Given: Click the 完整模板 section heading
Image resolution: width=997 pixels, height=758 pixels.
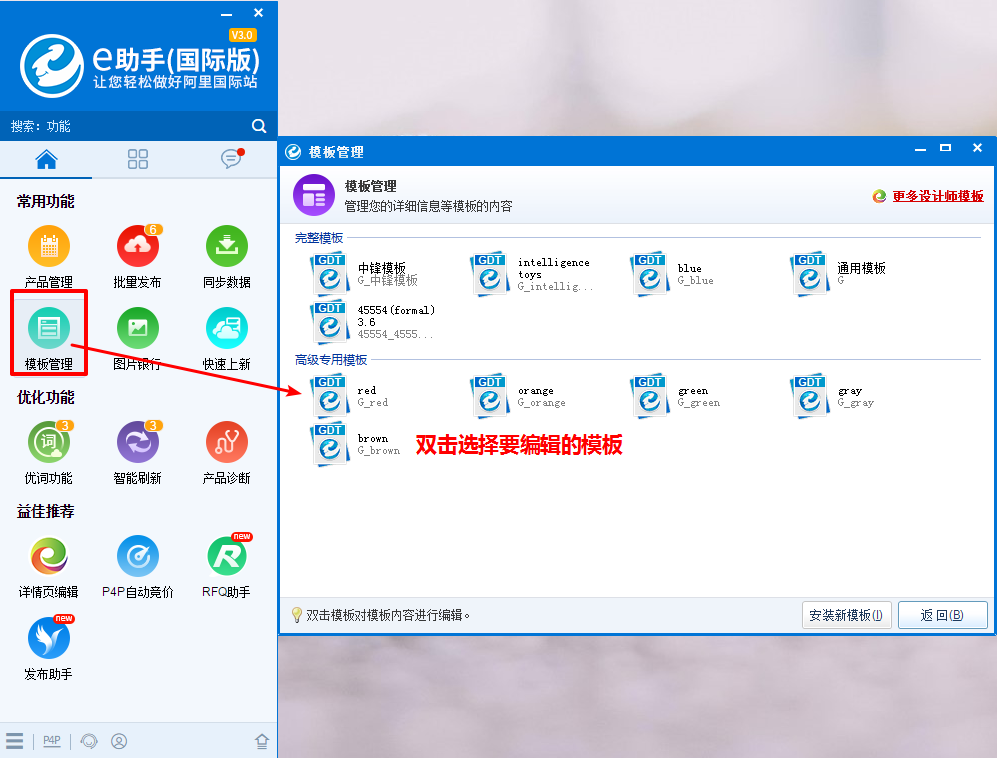Looking at the screenshot, I should (319, 238).
